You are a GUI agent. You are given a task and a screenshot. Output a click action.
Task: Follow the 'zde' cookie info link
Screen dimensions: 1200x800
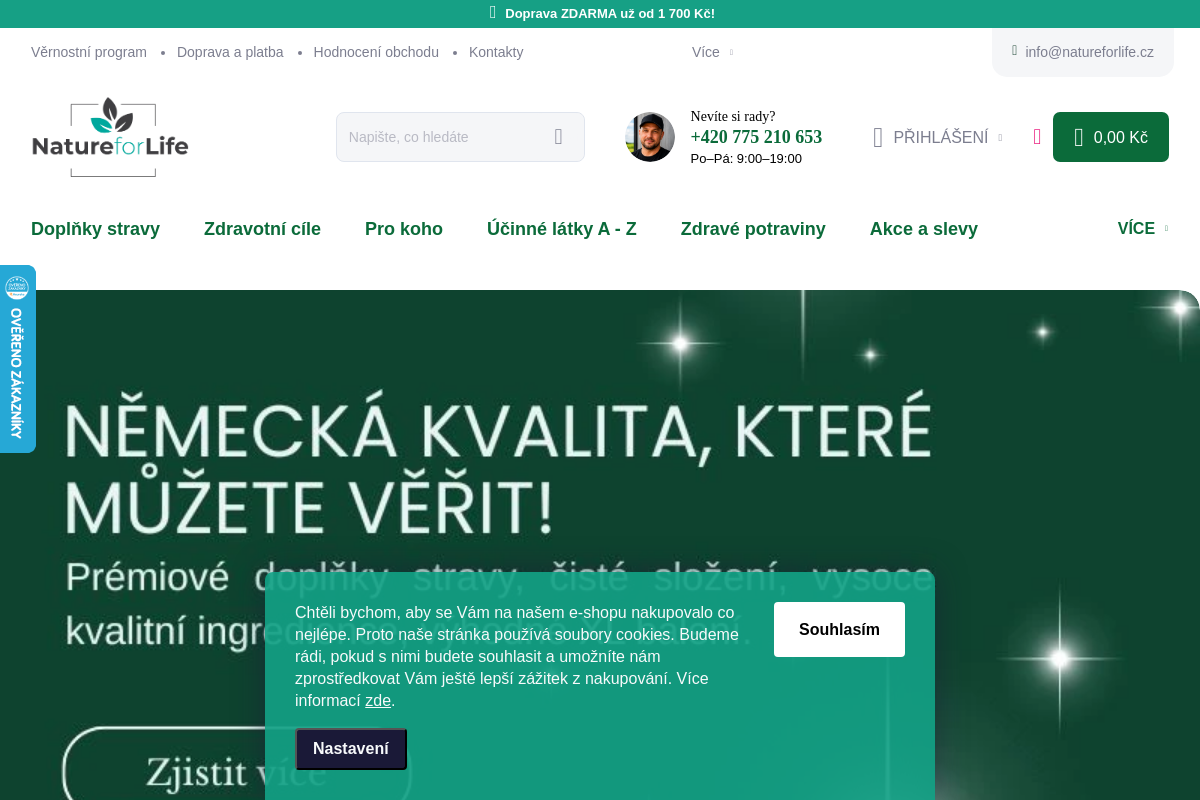click(x=378, y=700)
